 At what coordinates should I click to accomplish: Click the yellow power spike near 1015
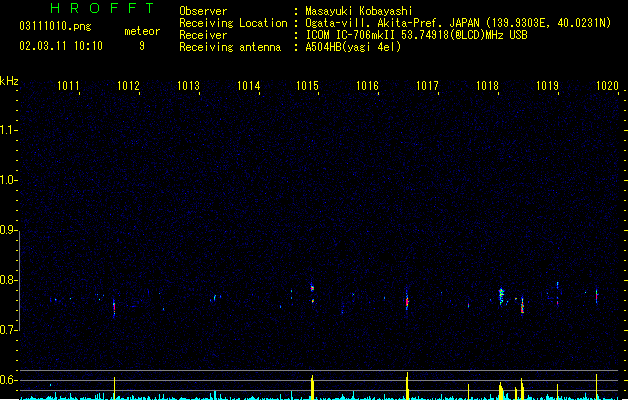tap(312, 388)
